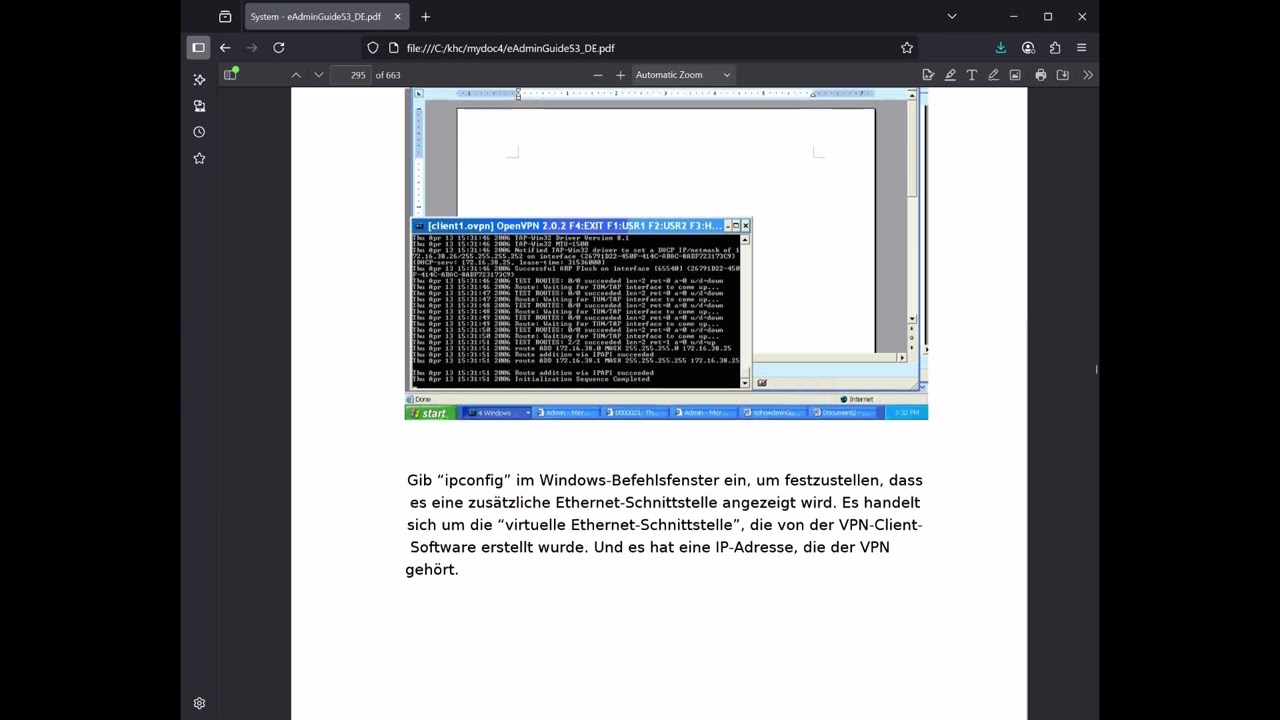The height and width of the screenshot is (720, 1280).
Task: Open the tracking protection shield icon
Action: [373, 47]
